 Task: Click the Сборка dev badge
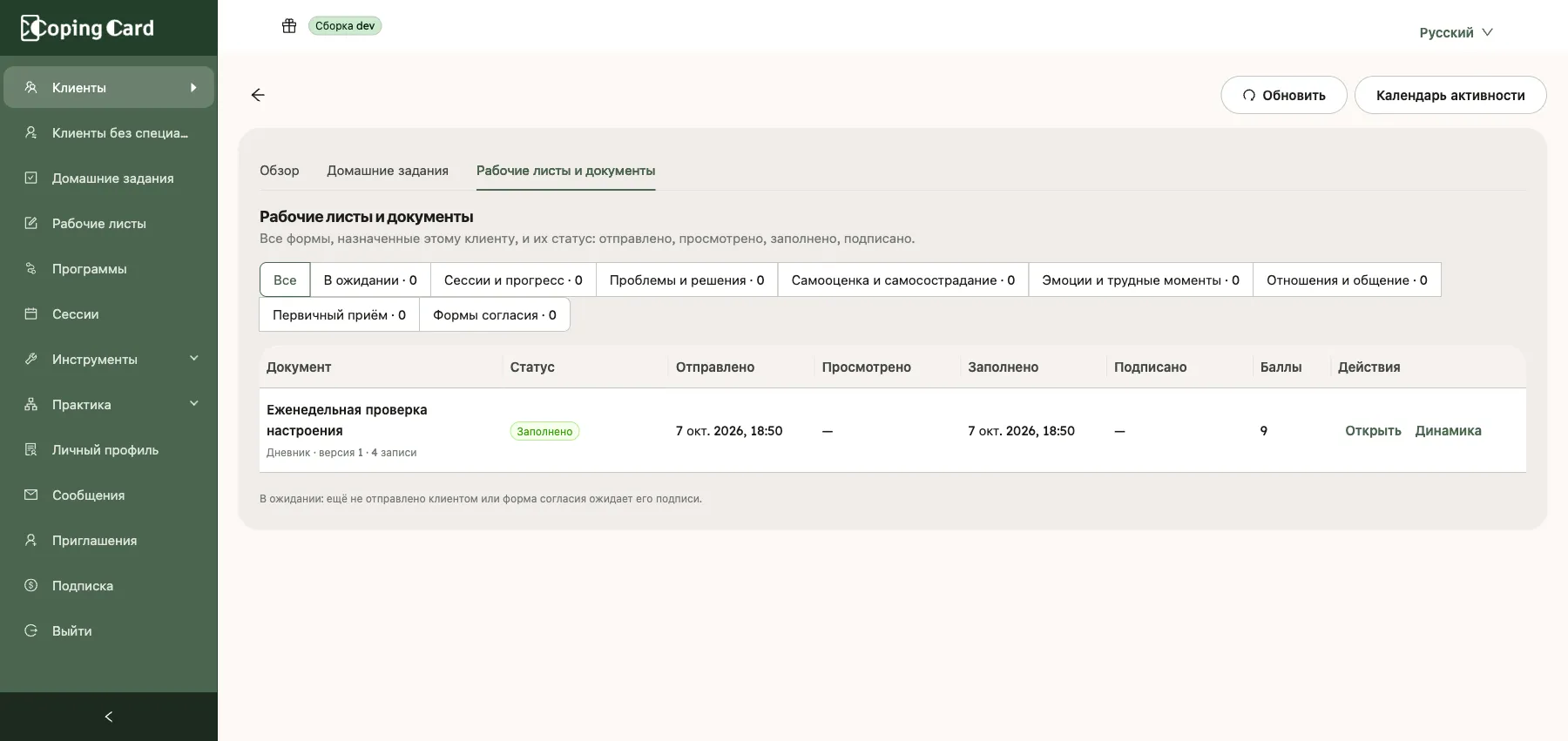pos(345,26)
